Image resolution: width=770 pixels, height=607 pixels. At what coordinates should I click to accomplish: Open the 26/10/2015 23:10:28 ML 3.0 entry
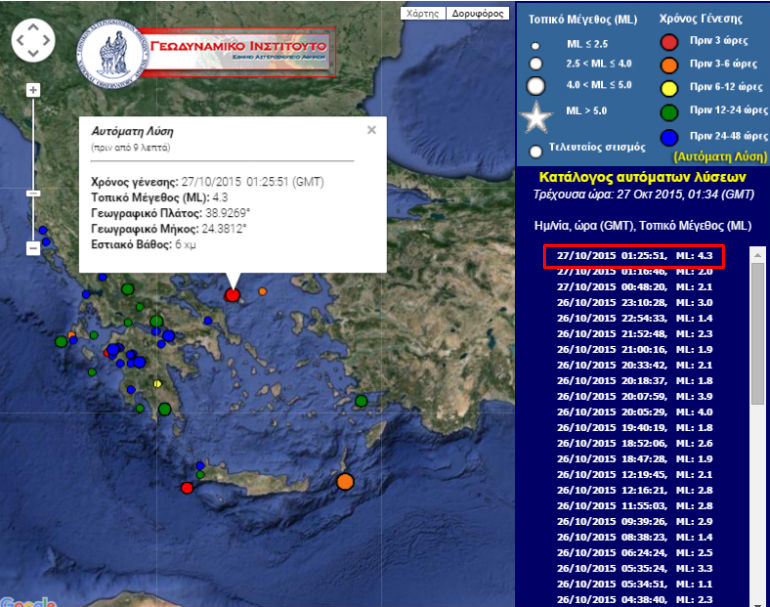[x=633, y=302]
